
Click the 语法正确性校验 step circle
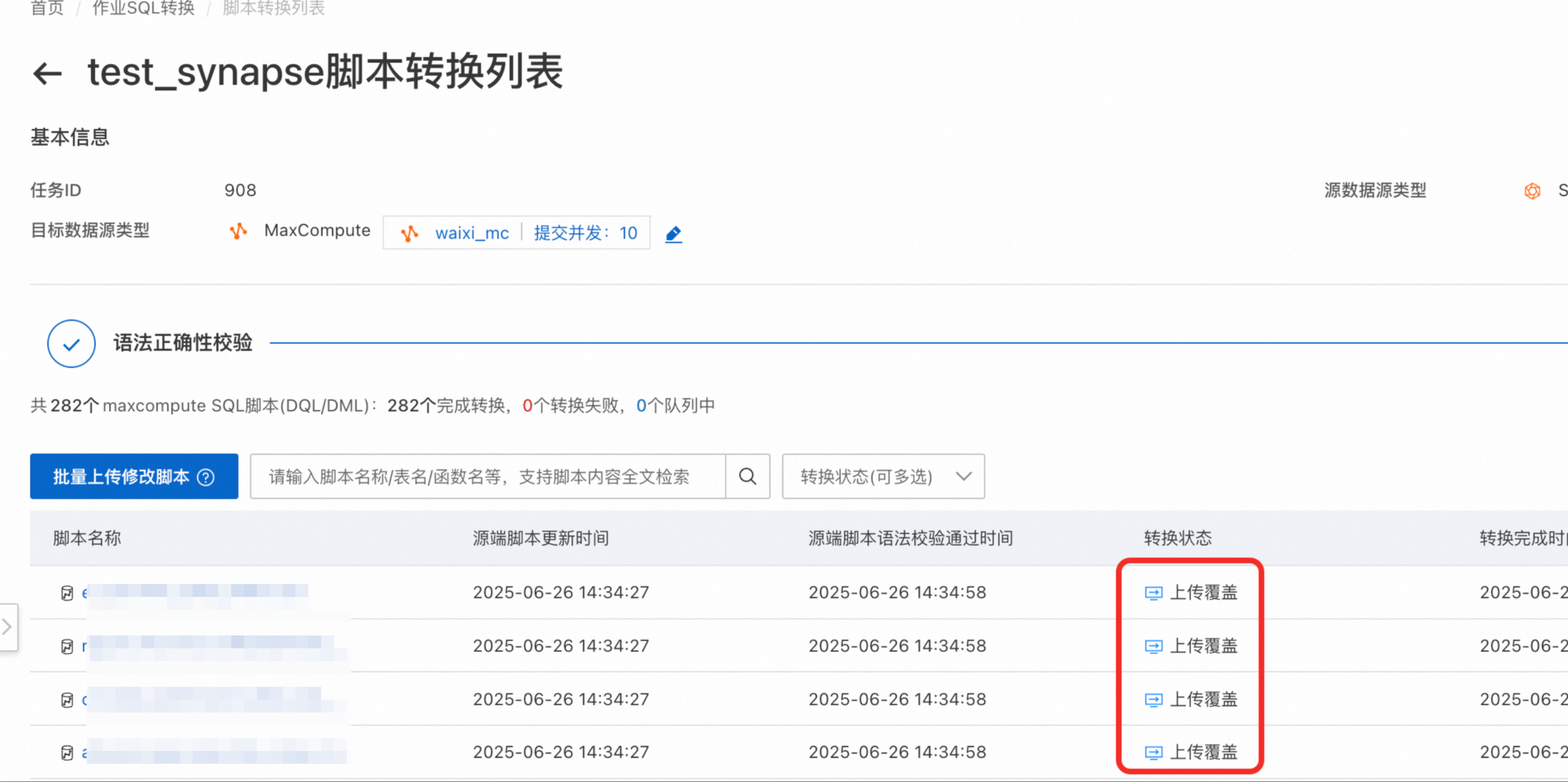(x=71, y=344)
